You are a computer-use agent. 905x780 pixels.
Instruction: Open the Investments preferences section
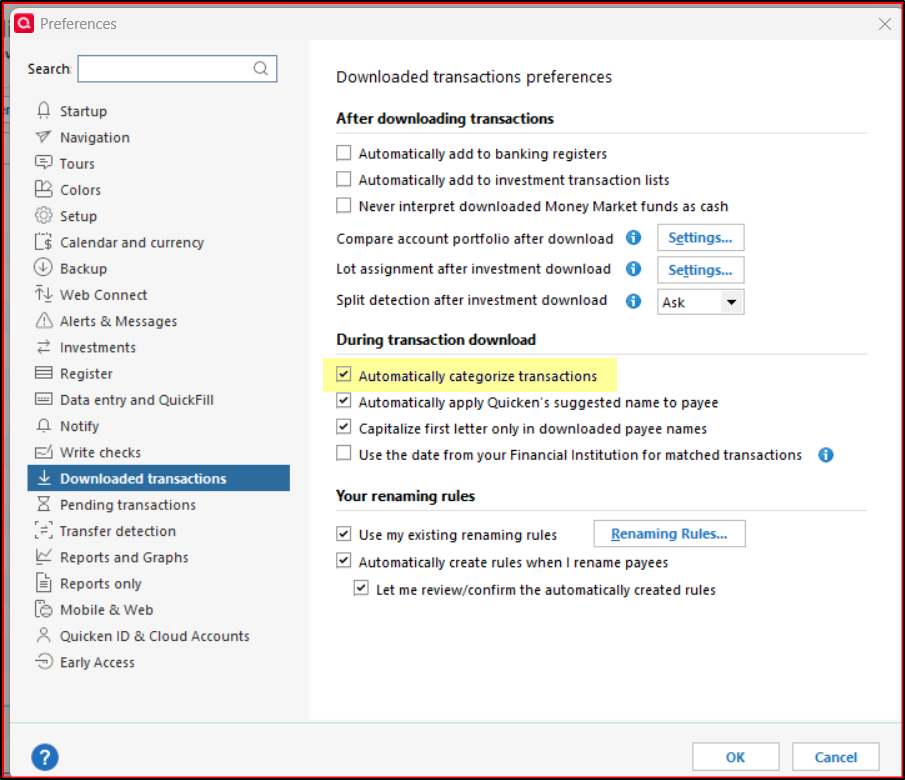click(98, 347)
